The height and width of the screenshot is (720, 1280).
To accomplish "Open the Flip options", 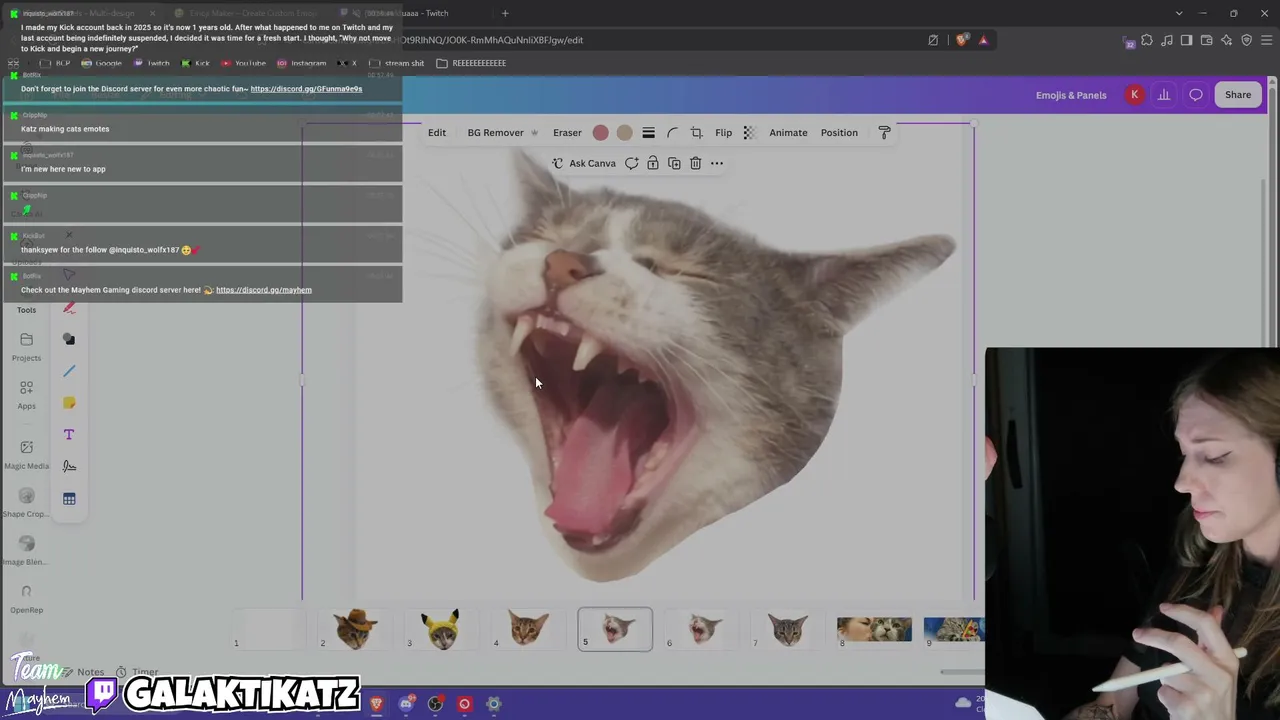I will pos(723,133).
